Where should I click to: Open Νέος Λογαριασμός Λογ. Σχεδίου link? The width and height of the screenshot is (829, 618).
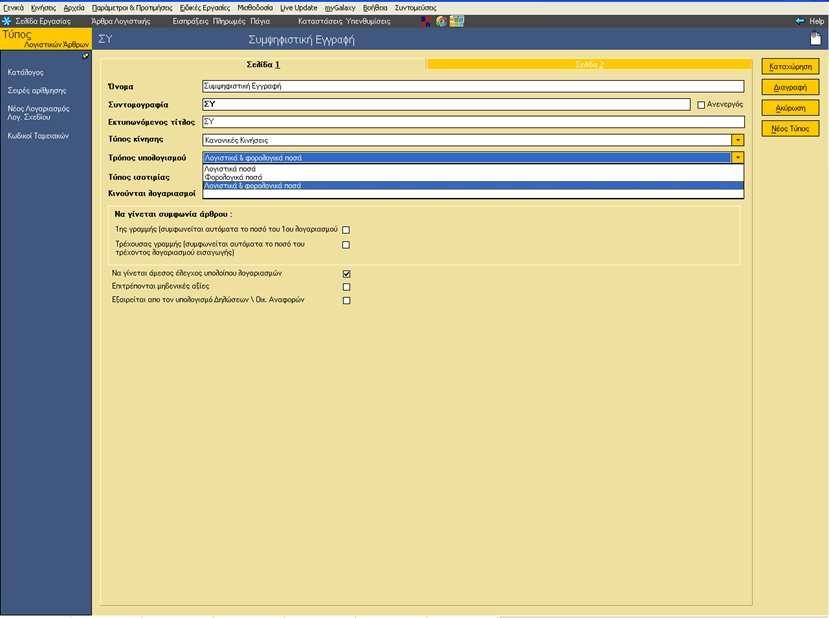pyautogui.click(x=39, y=113)
